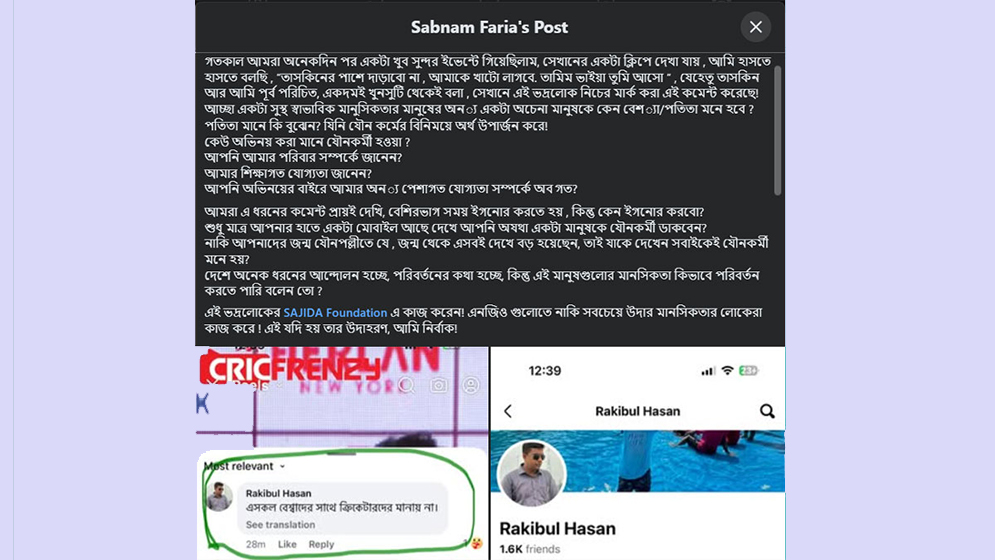Open the blue pool cover photo
This screenshot has height=560, width=995.
tap(673, 460)
